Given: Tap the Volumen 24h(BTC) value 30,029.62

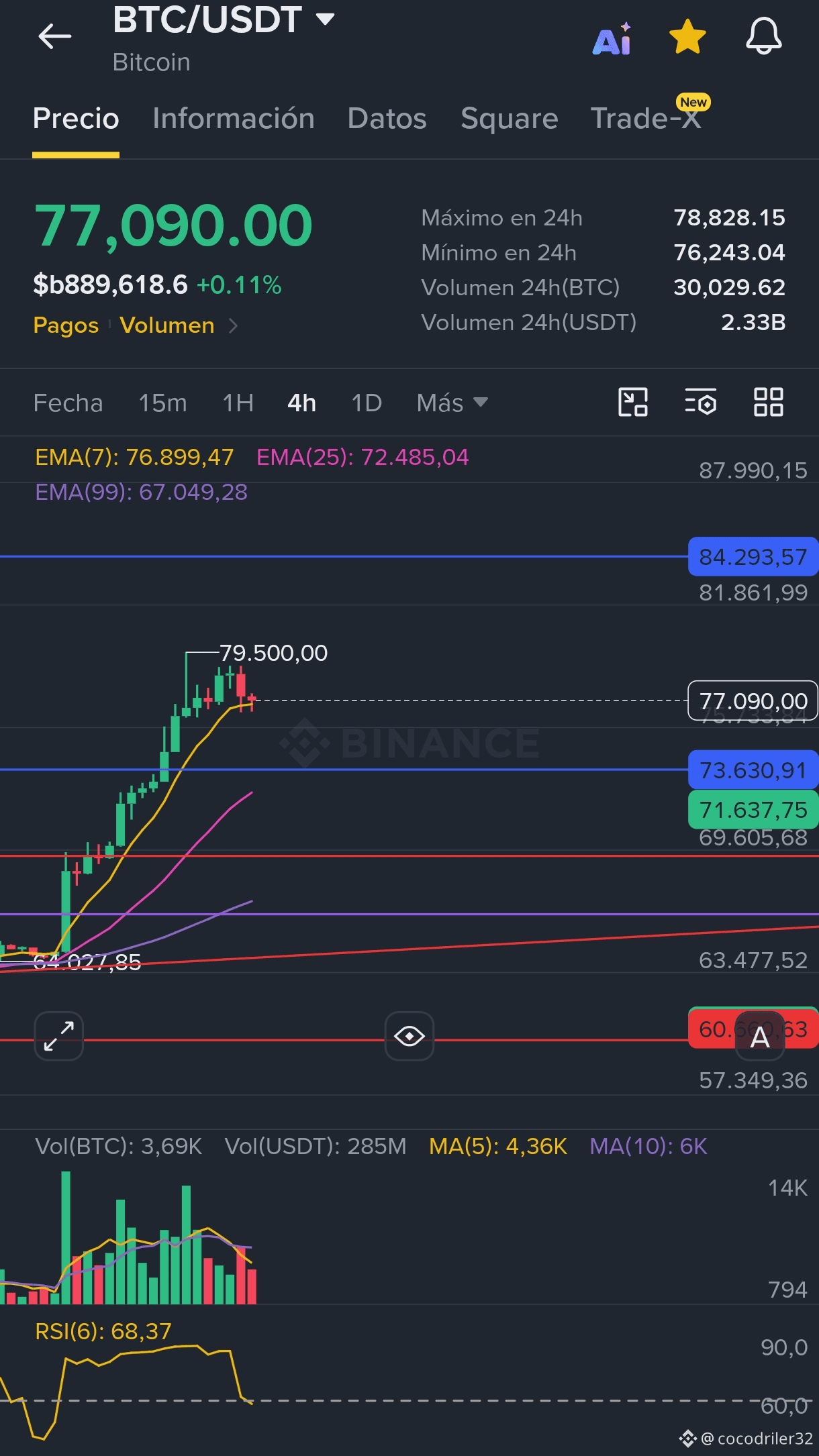Looking at the screenshot, I should click(730, 288).
